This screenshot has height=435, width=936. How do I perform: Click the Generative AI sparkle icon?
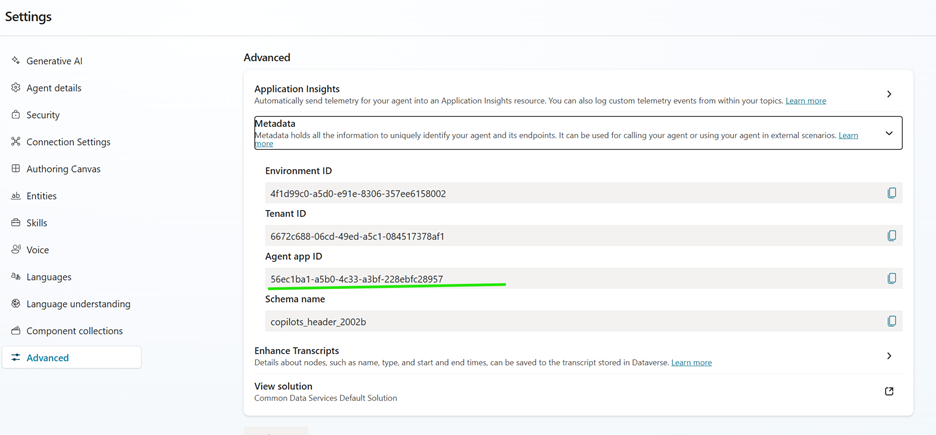pos(16,61)
